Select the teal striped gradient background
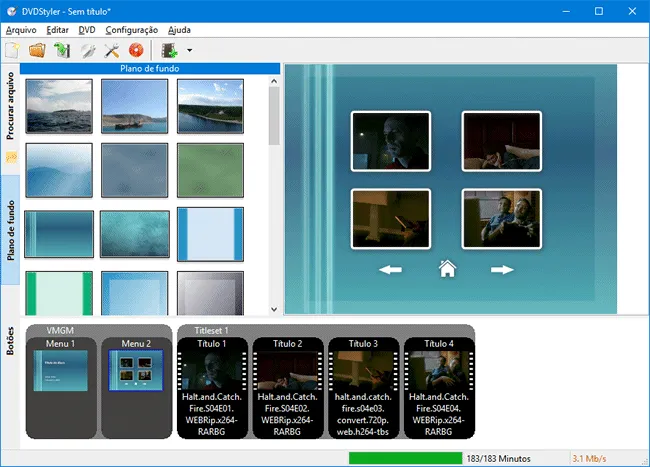 click(x=59, y=234)
